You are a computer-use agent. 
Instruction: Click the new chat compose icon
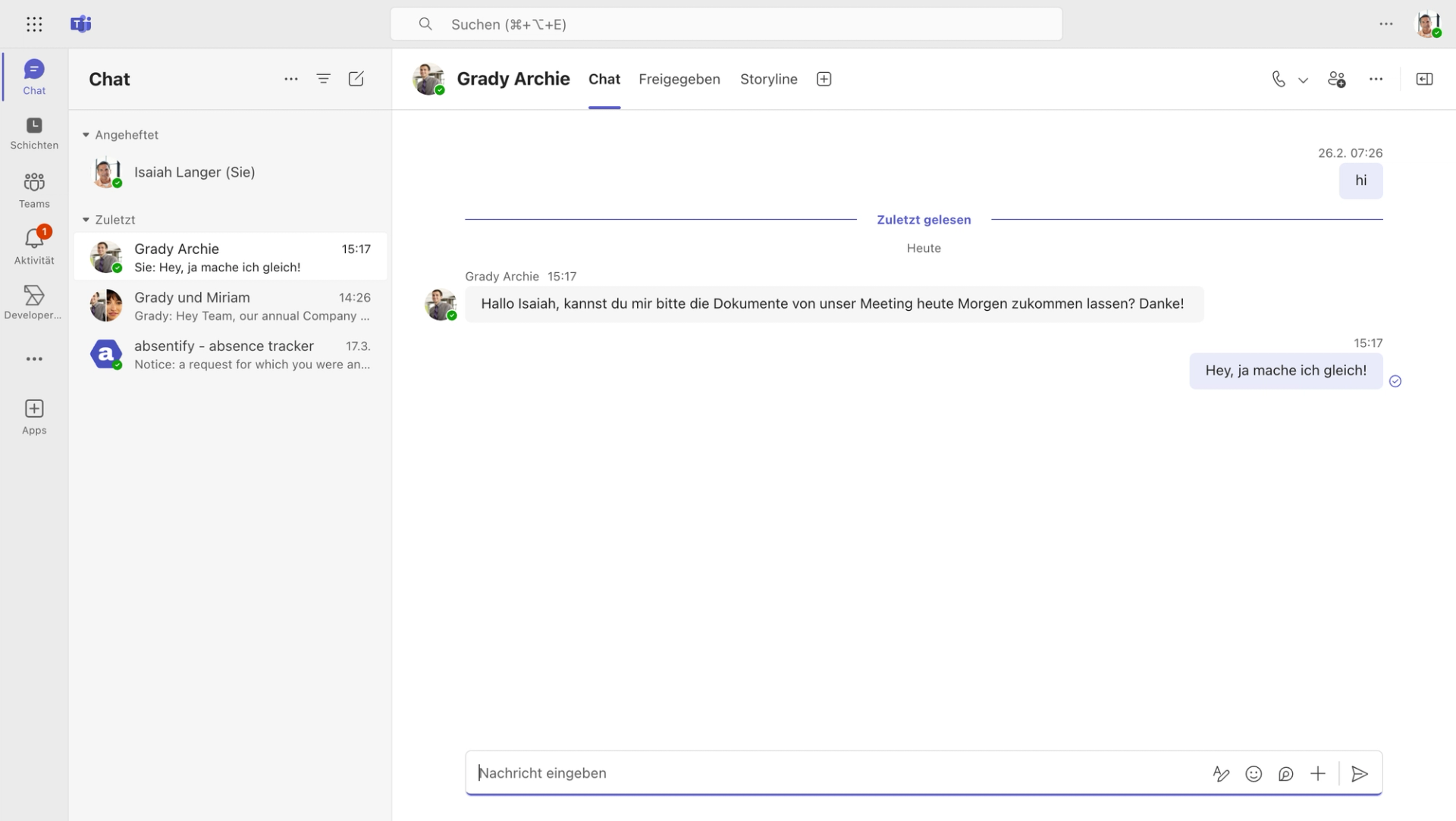click(x=356, y=79)
